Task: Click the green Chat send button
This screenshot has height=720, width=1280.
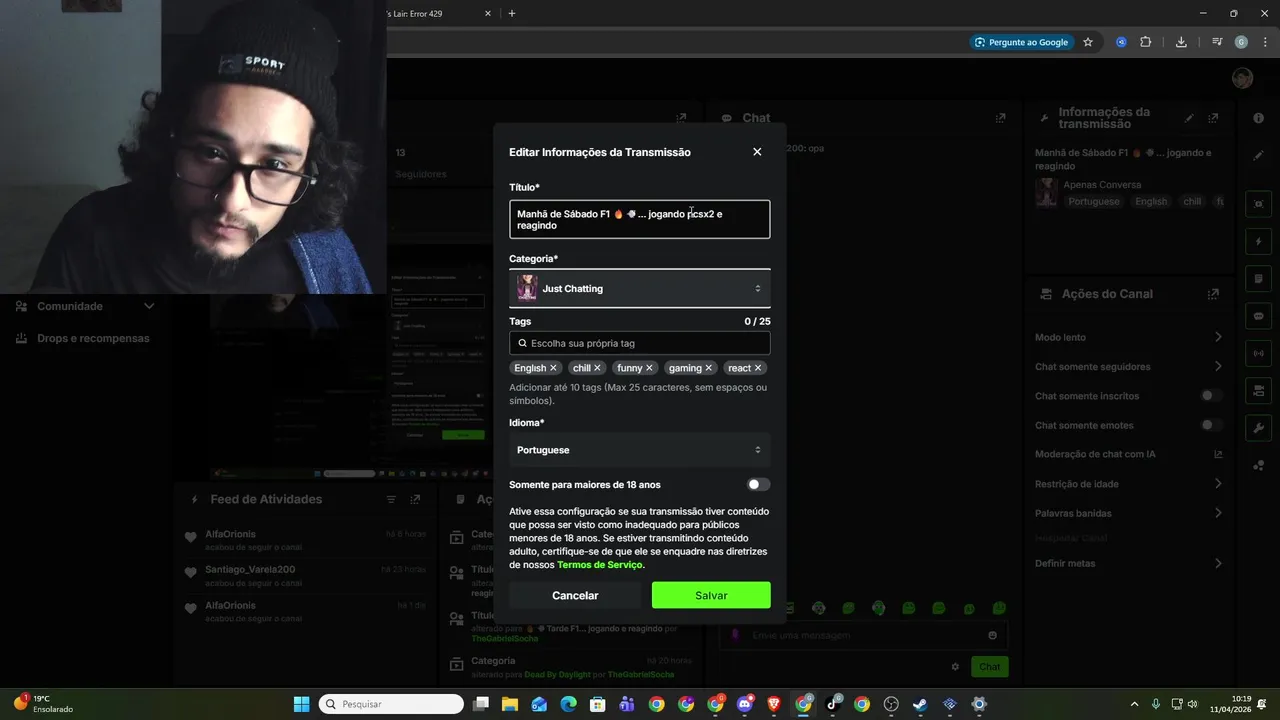Action: (x=989, y=667)
